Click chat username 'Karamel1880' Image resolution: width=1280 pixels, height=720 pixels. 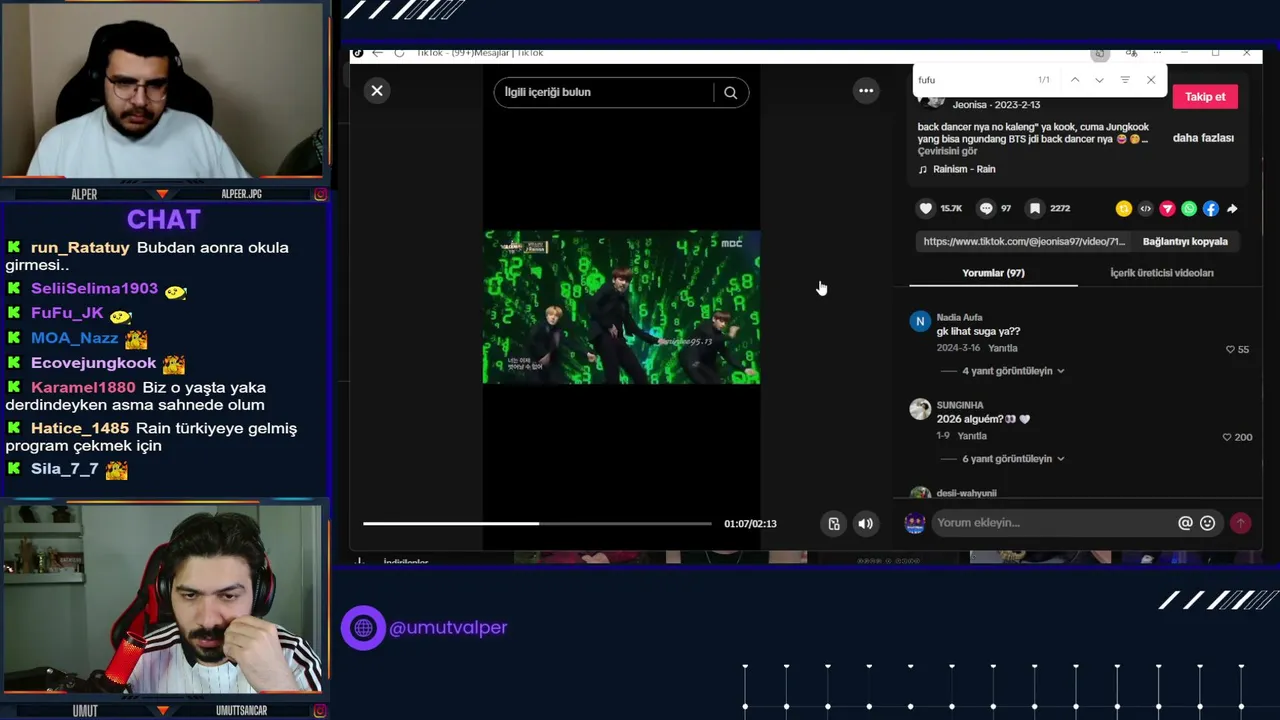coord(83,388)
